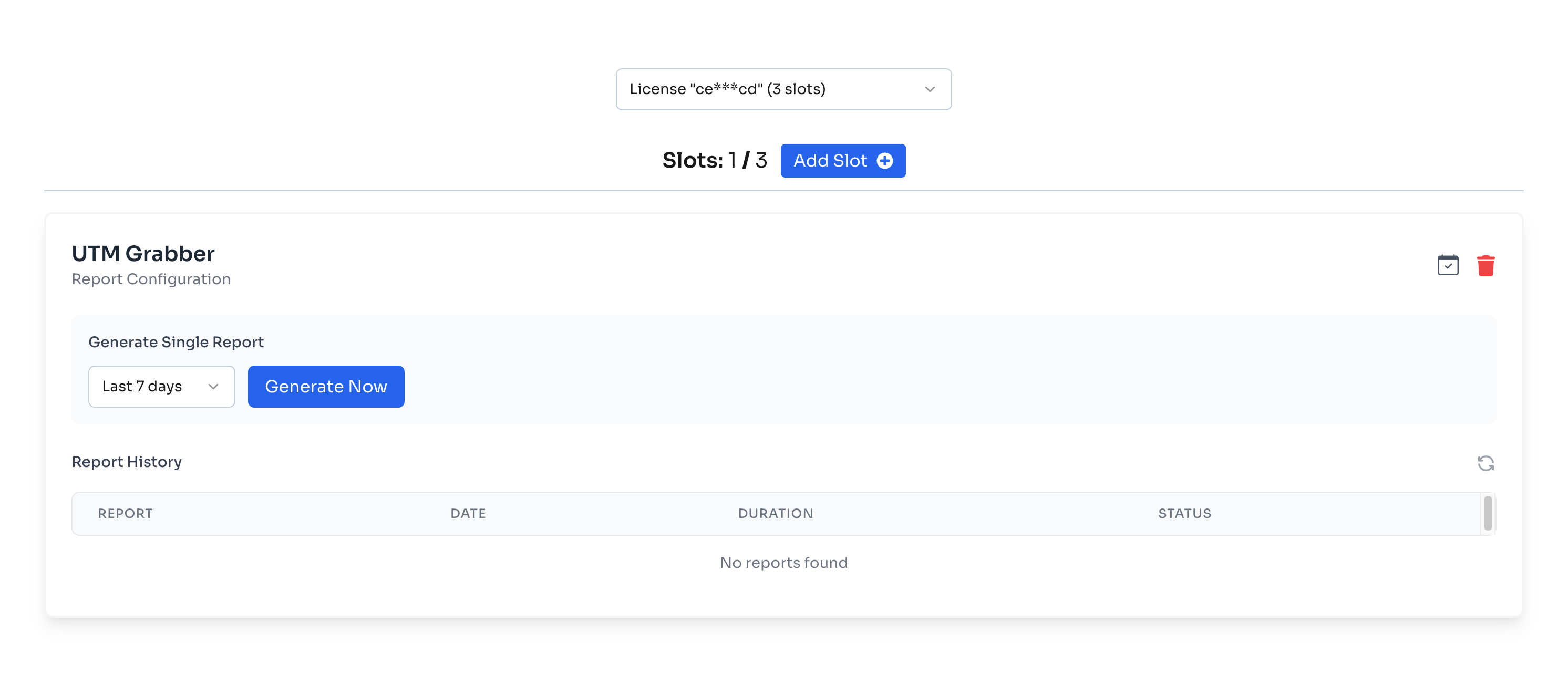Select the DURATION column header
The image size is (1568, 685).
[775, 513]
